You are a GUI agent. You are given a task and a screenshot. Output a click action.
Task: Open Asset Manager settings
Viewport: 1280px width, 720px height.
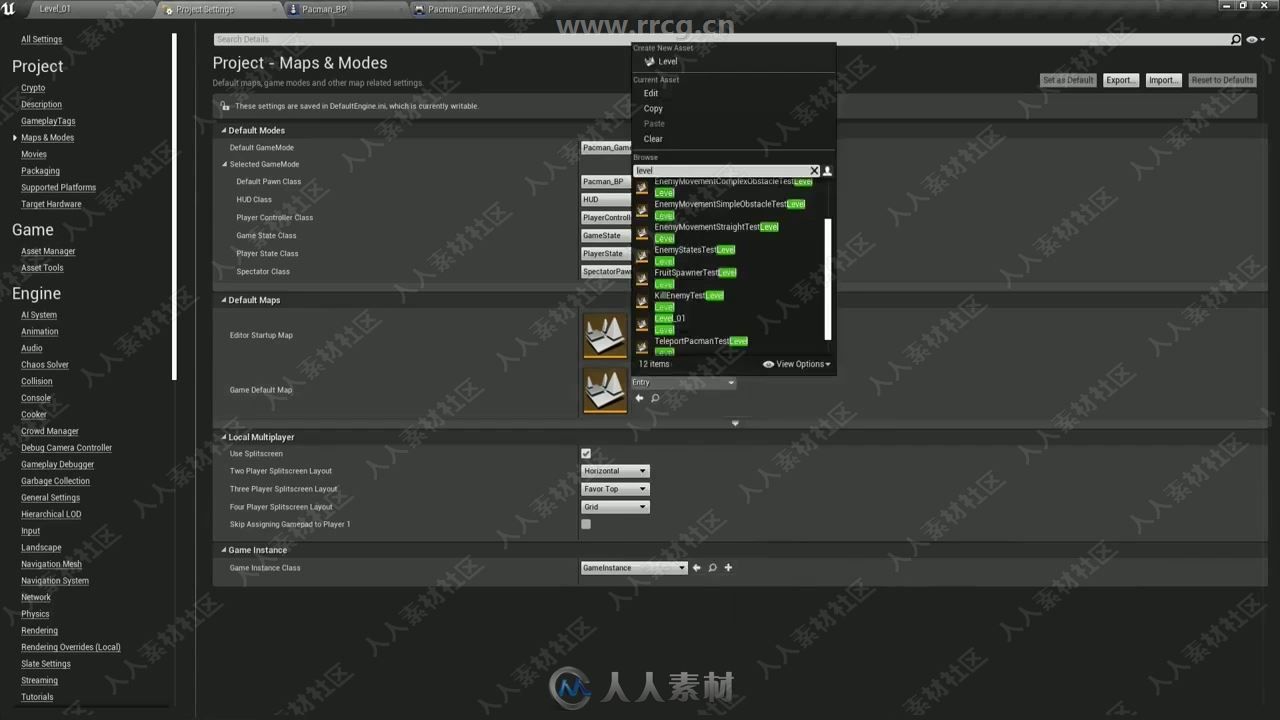[48, 252]
